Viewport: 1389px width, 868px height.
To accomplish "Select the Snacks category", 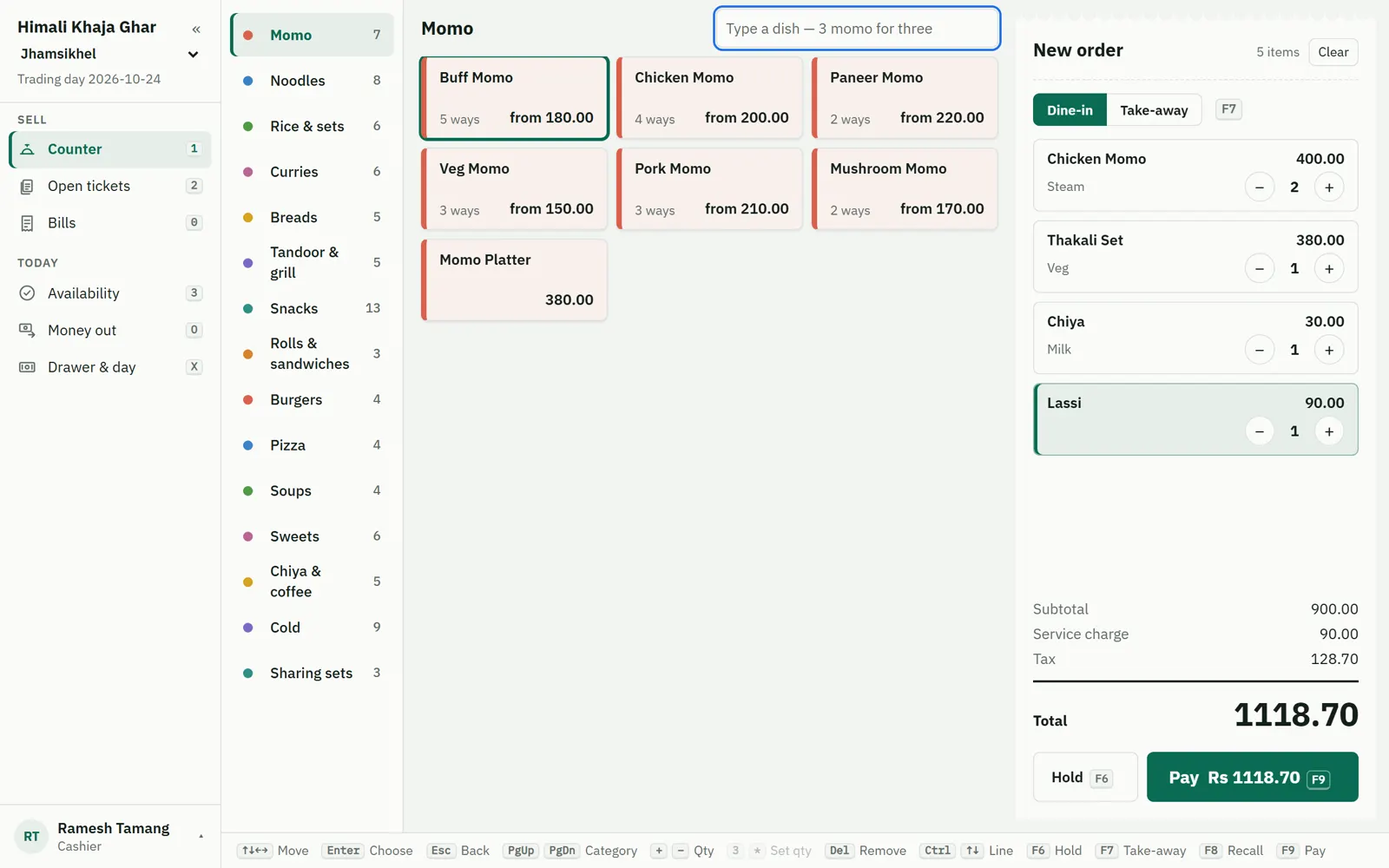I will pos(312,308).
